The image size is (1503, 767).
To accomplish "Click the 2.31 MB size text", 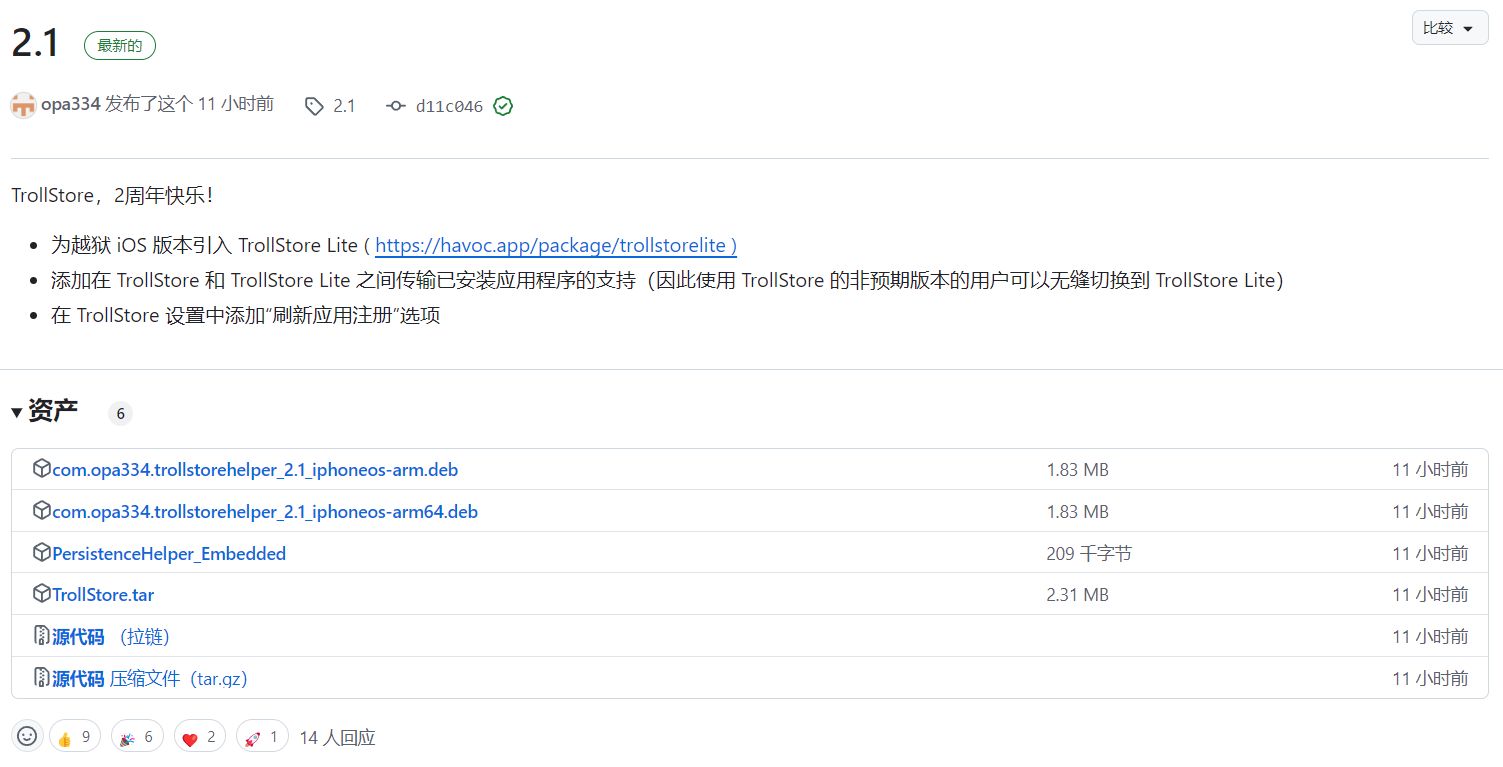I will (x=1078, y=595).
